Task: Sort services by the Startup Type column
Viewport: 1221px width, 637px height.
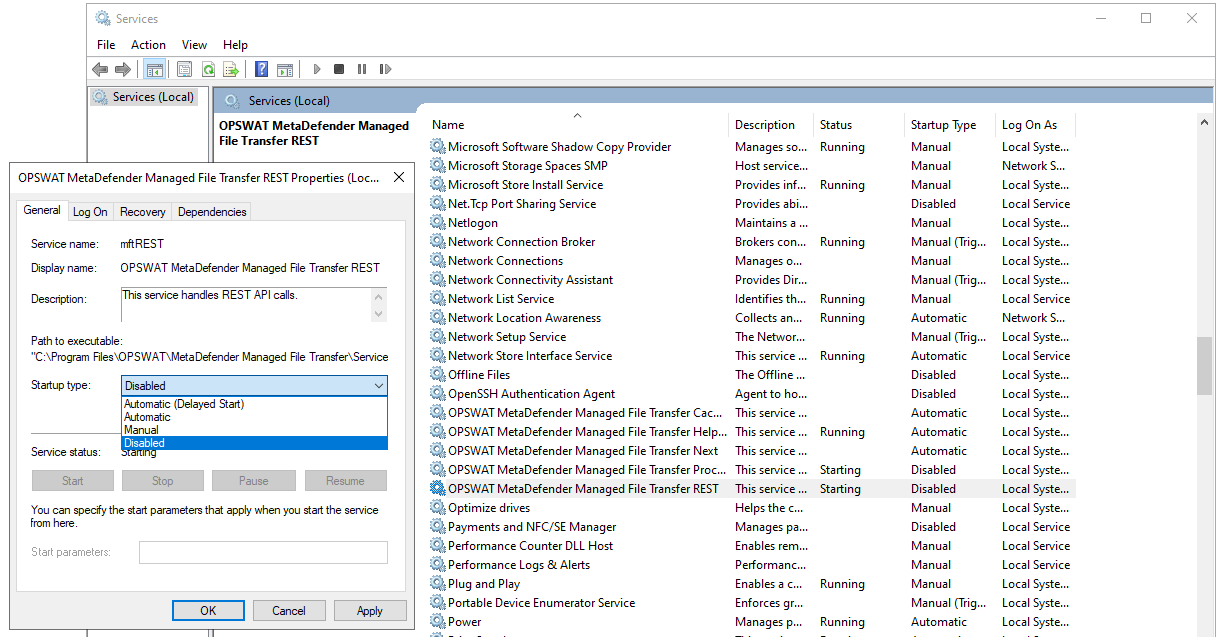Action: [943, 125]
